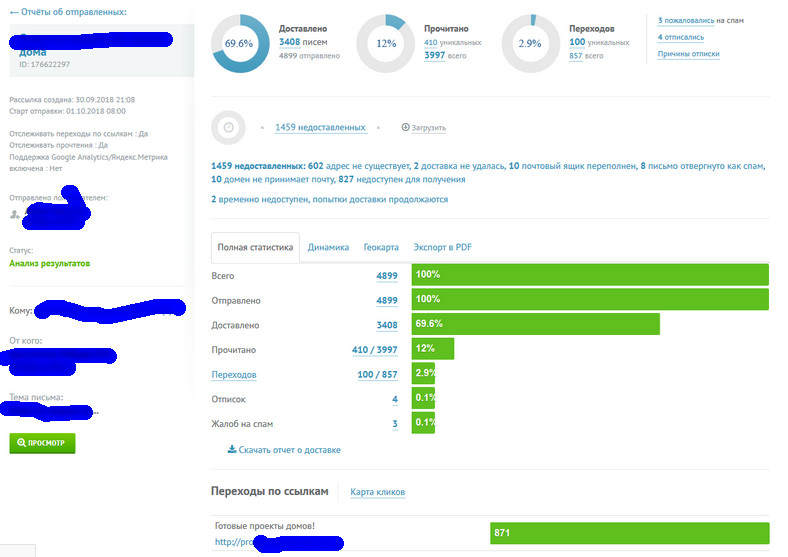
Task: Click 100 / 857 in Переходов row
Action: point(377,375)
